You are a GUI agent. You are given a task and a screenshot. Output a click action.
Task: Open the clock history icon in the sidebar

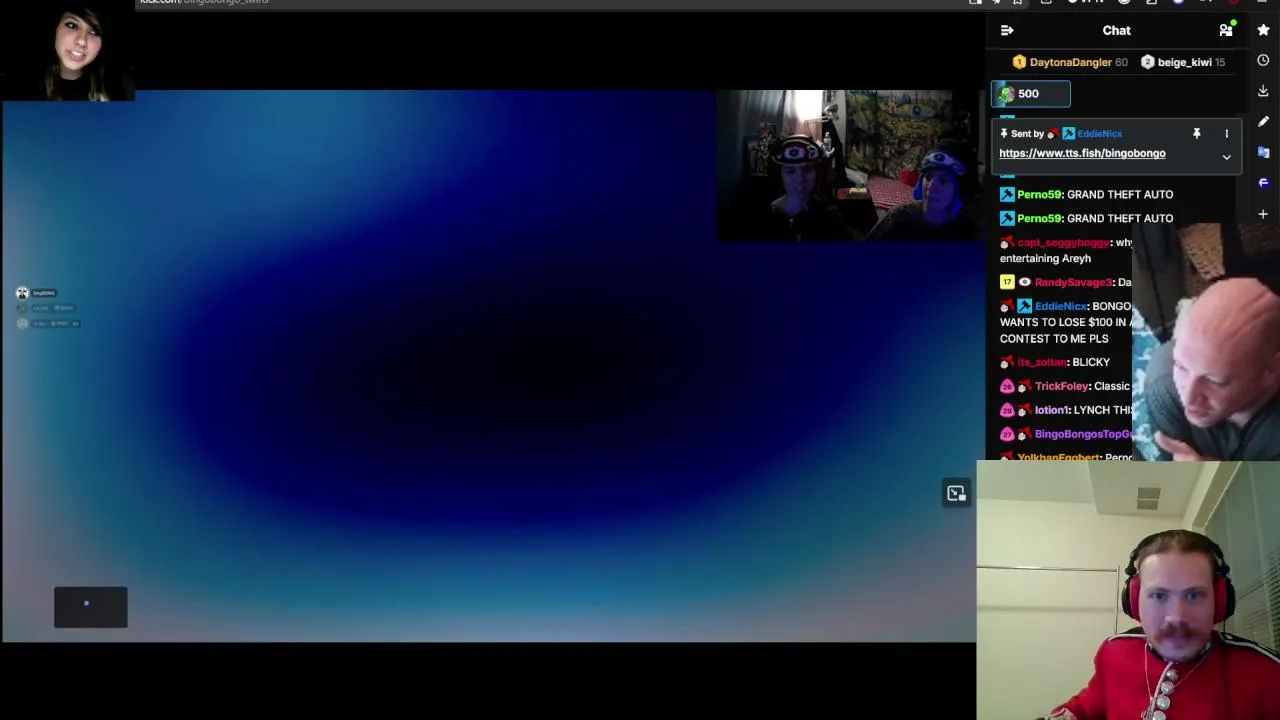click(1263, 61)
